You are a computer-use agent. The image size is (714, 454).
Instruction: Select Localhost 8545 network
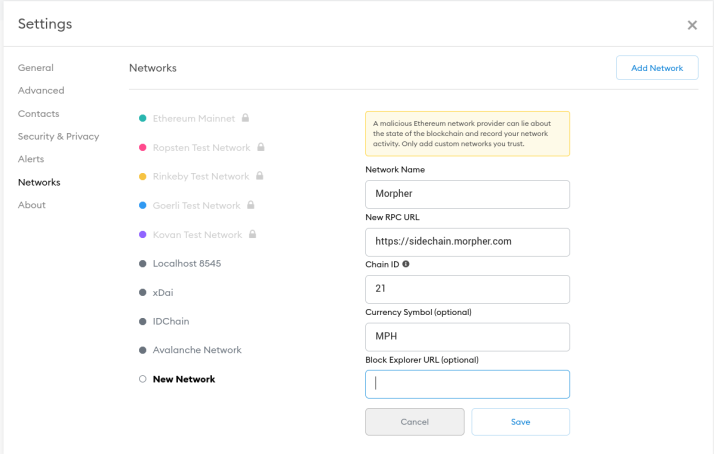click(x=187, y=264)
